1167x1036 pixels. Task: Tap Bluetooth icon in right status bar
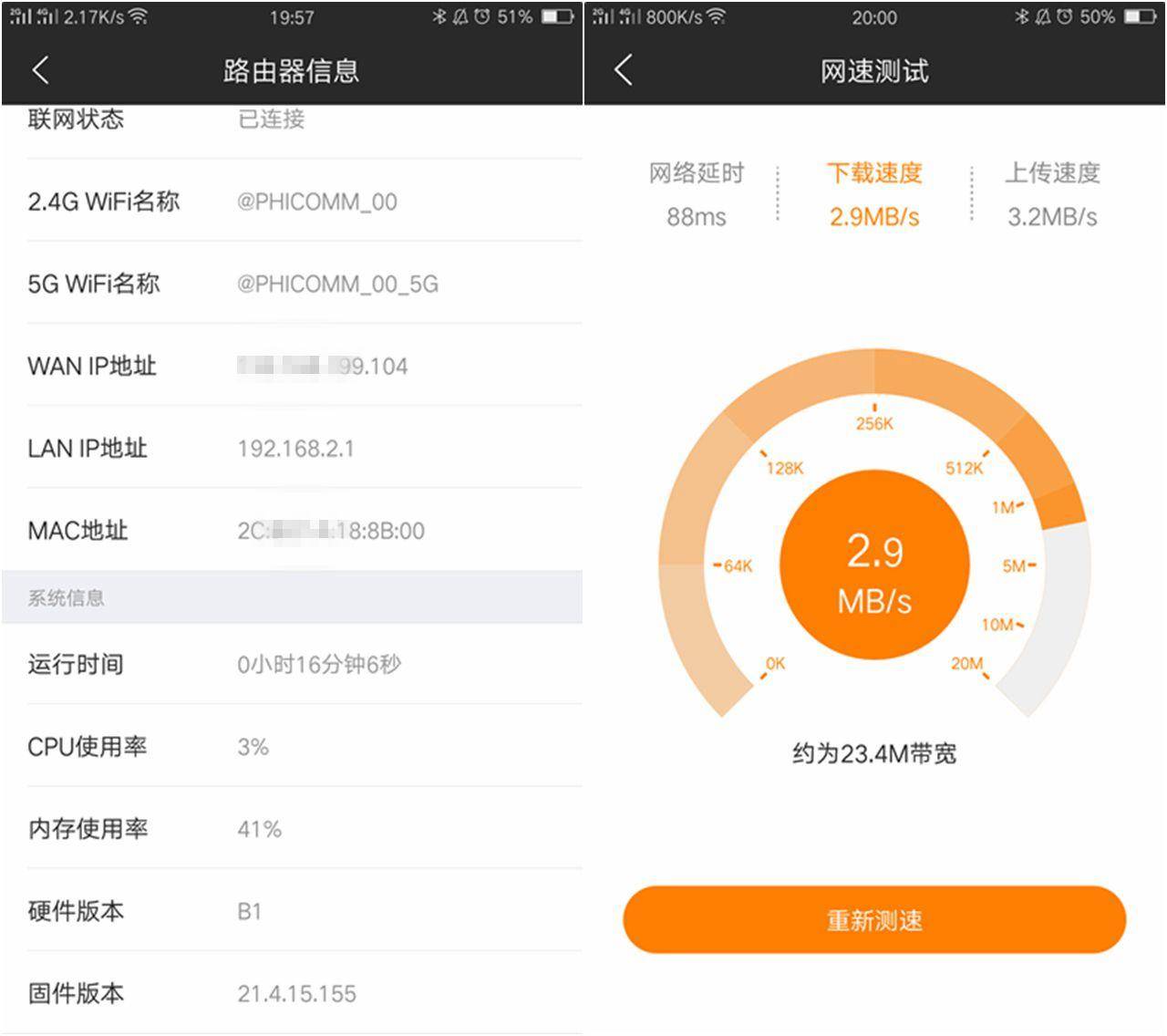pos(1021,16)
